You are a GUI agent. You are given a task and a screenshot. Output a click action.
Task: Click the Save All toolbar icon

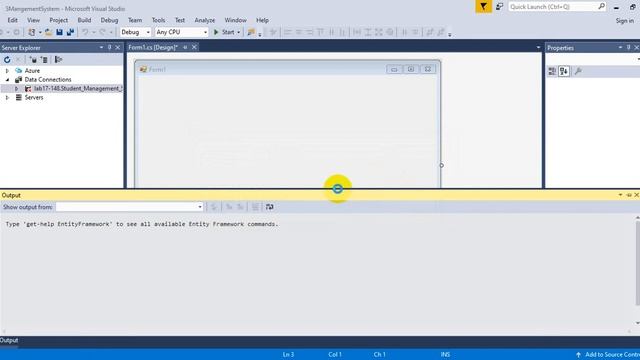click(70, 32)
